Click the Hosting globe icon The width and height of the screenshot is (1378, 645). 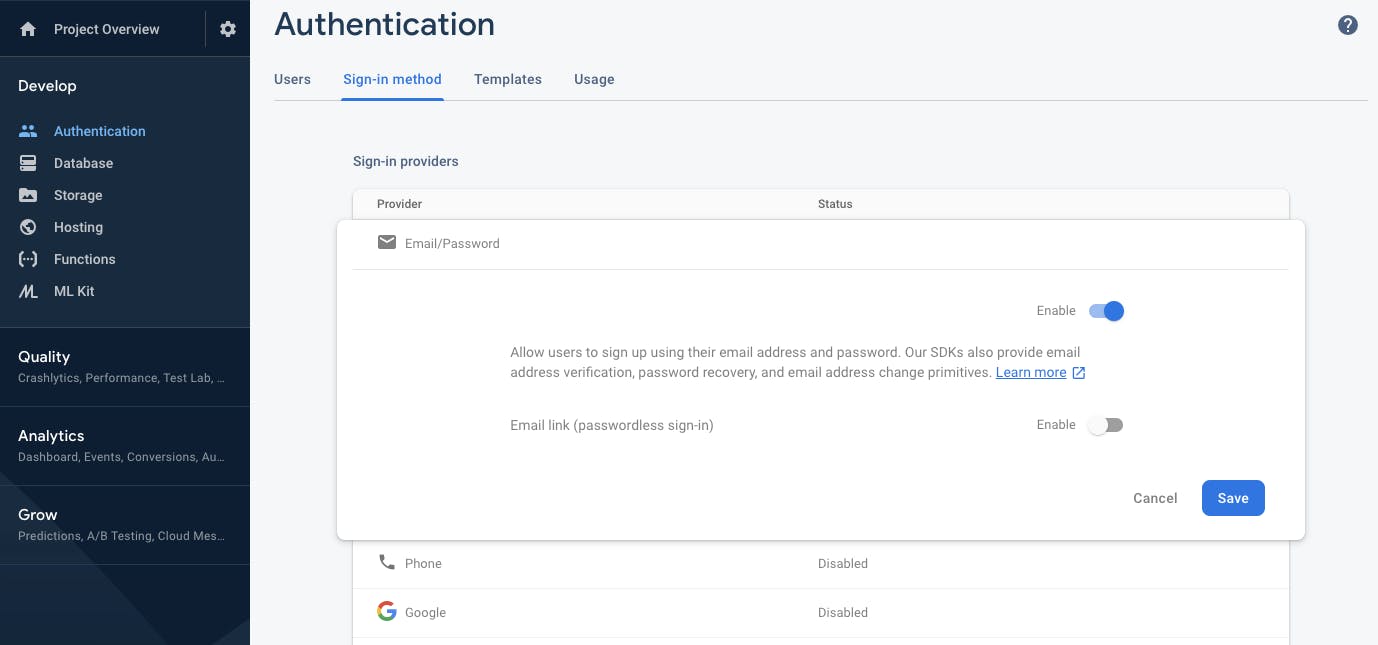pyautogui.click(x=28, y=227)
